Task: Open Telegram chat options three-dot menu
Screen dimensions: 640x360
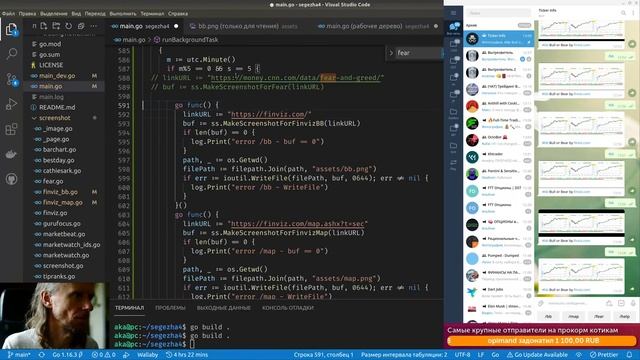Action: click(633, 13)
